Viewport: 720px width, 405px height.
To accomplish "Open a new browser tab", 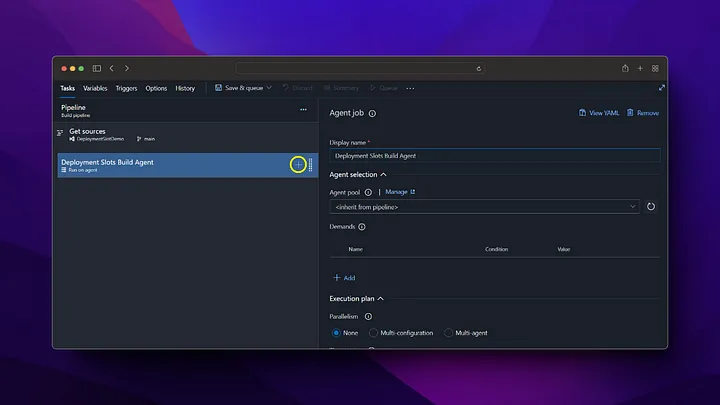I will point(640,68).
